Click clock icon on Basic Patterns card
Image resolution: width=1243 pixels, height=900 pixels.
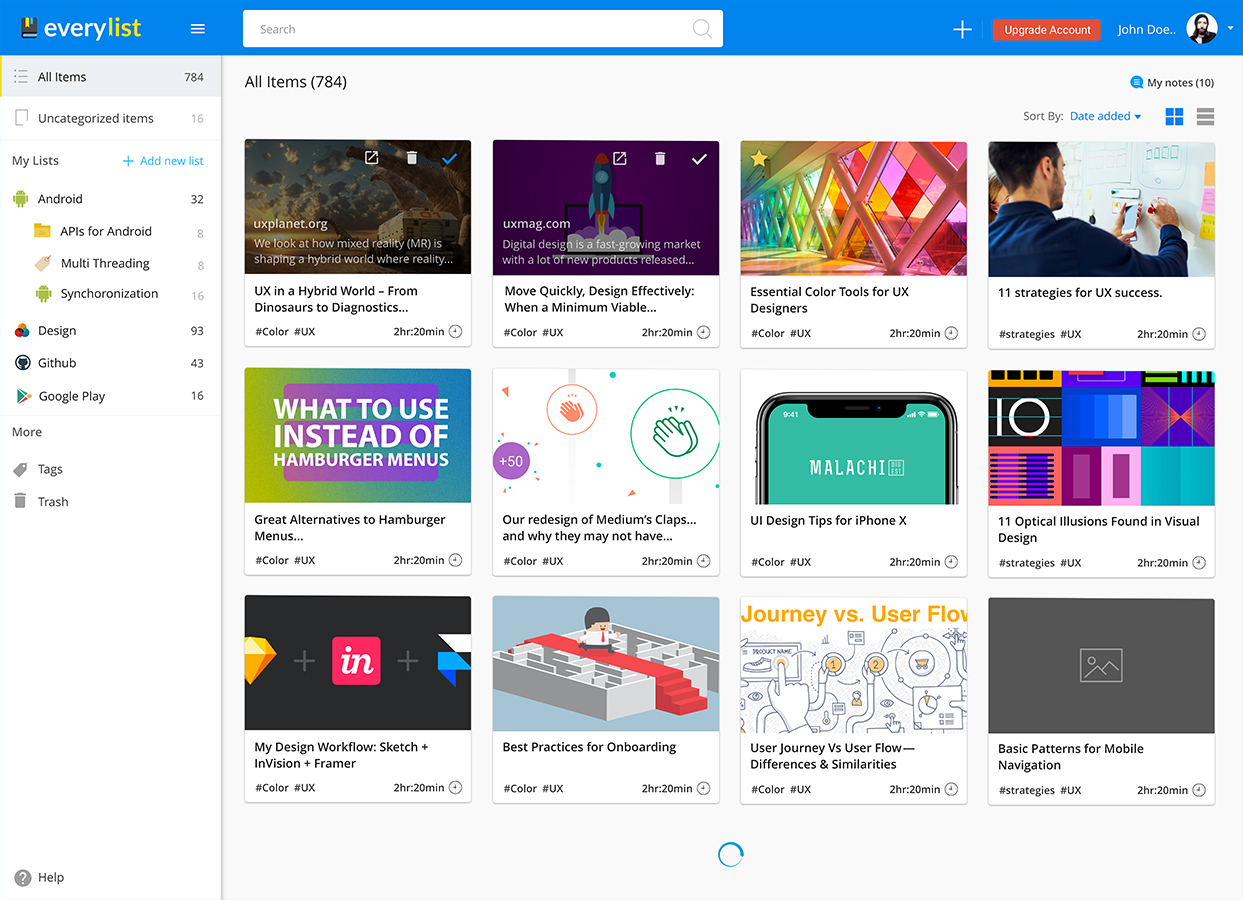(1199, 790)
